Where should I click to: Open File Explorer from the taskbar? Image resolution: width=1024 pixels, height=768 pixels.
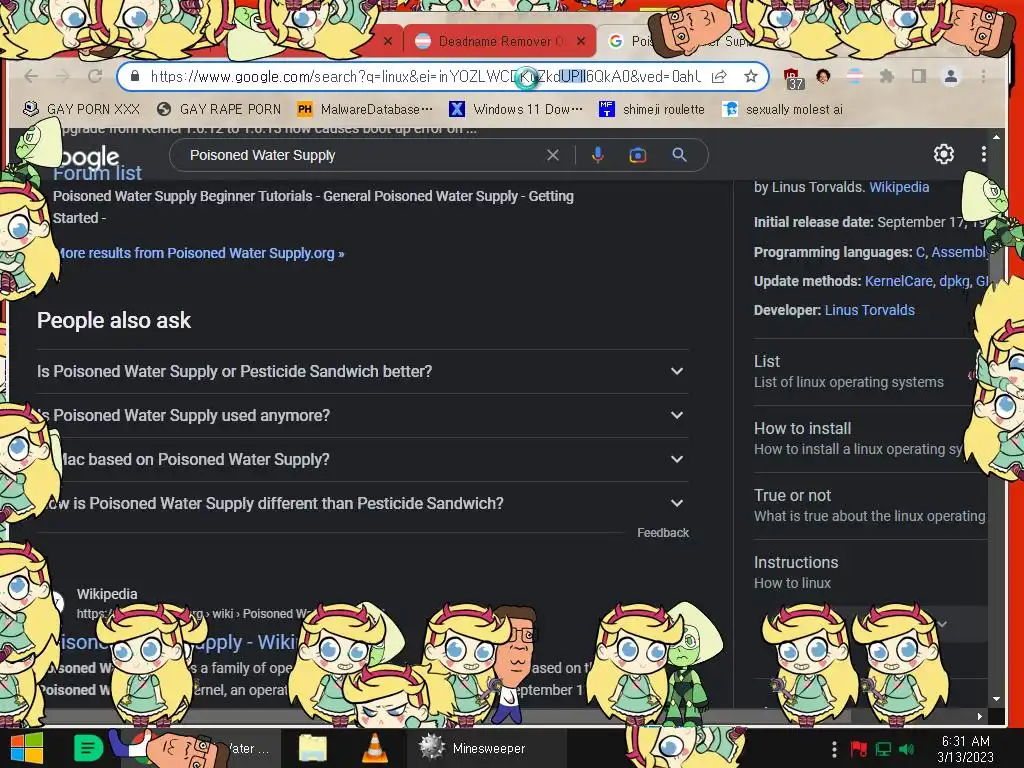click(x=313, y=748)
